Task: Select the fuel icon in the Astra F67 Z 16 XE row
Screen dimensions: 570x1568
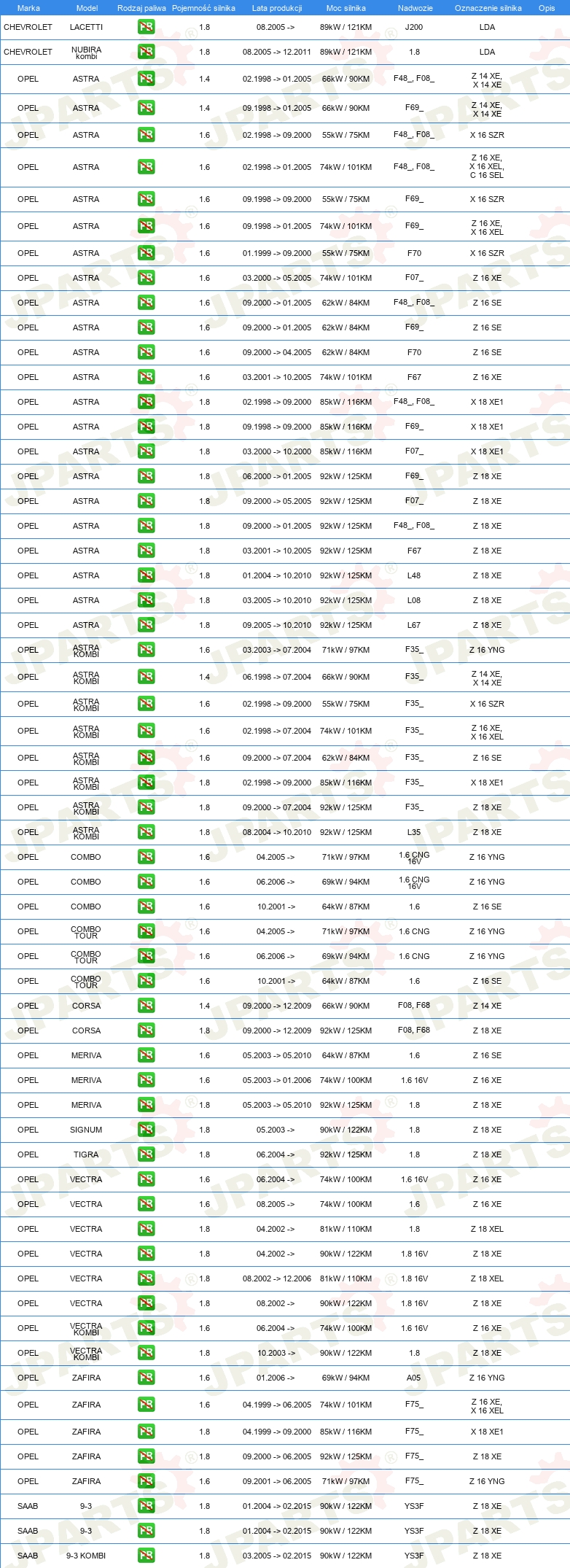Action: [146, 377]
